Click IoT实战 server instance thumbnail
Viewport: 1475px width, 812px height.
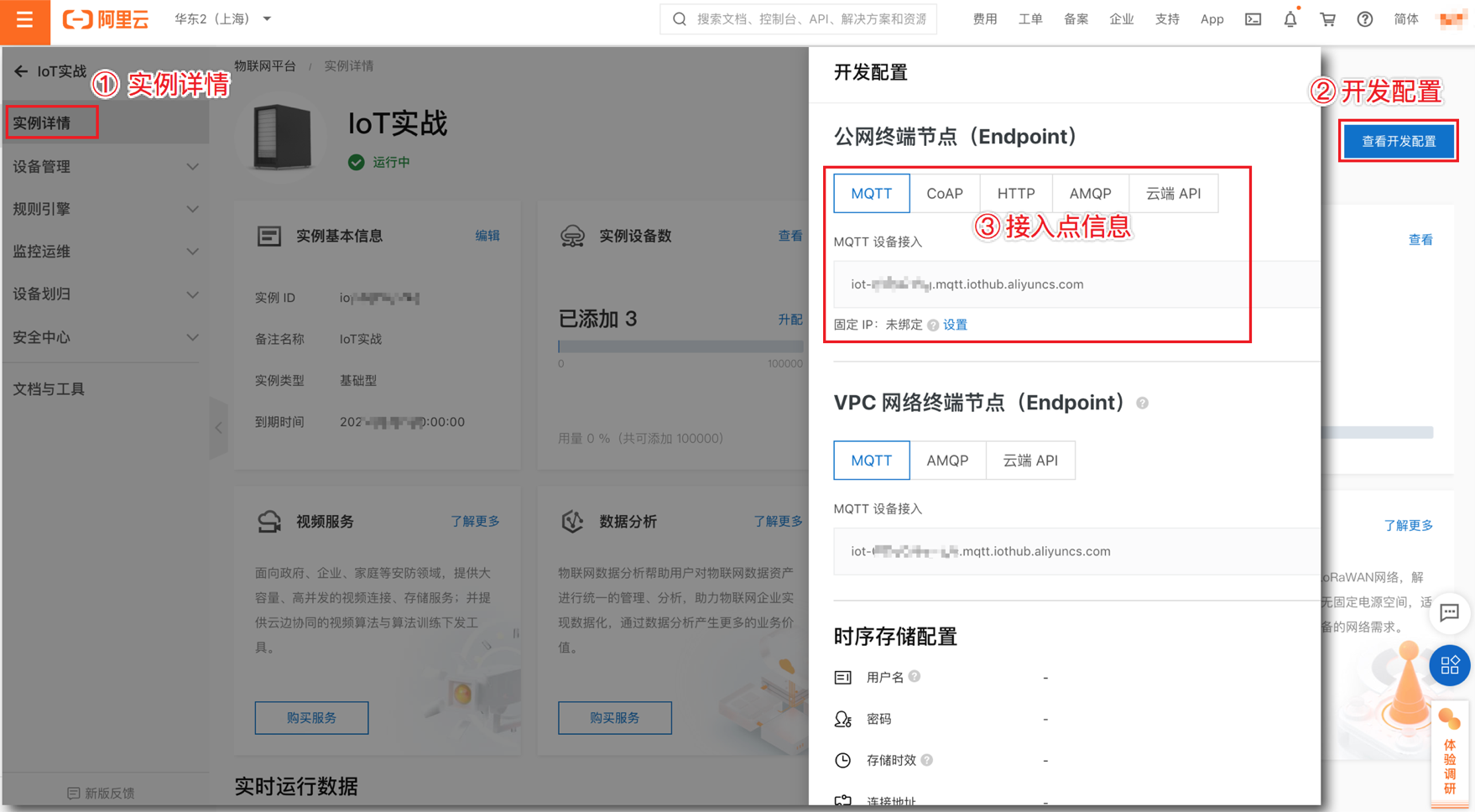283,138
